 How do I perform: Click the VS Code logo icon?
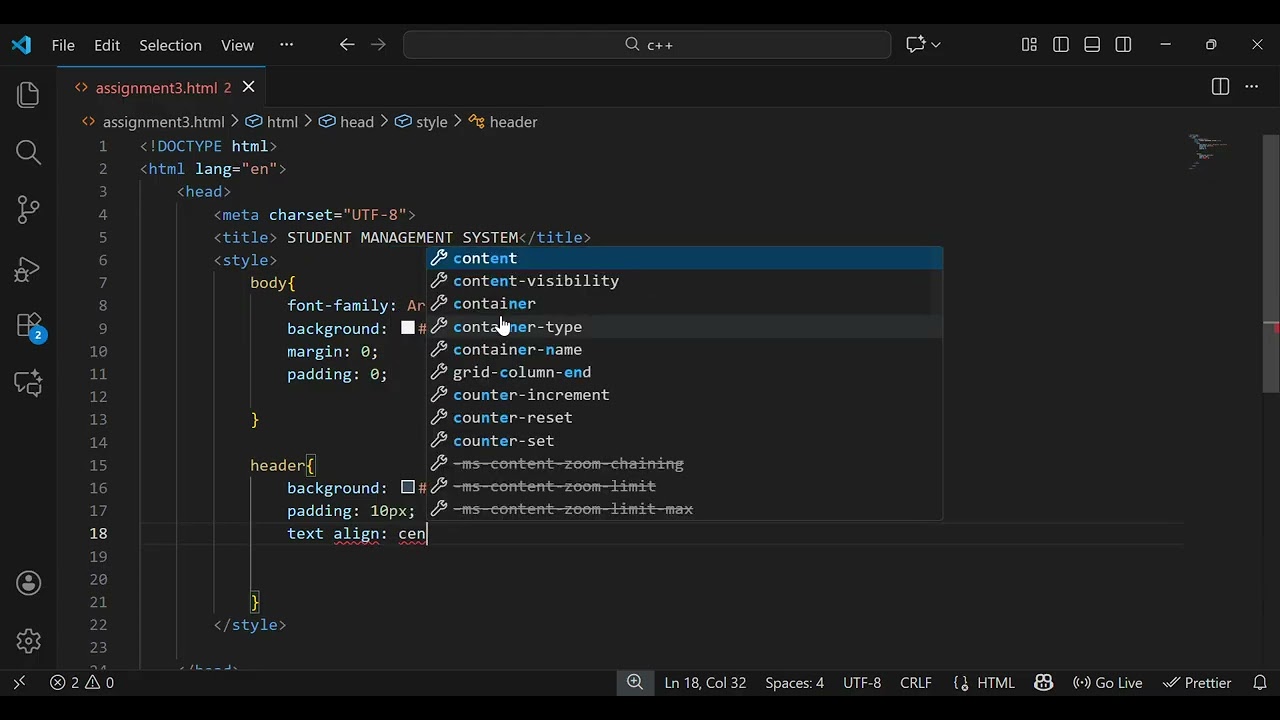pyautogui.click(x=21, y=45)
